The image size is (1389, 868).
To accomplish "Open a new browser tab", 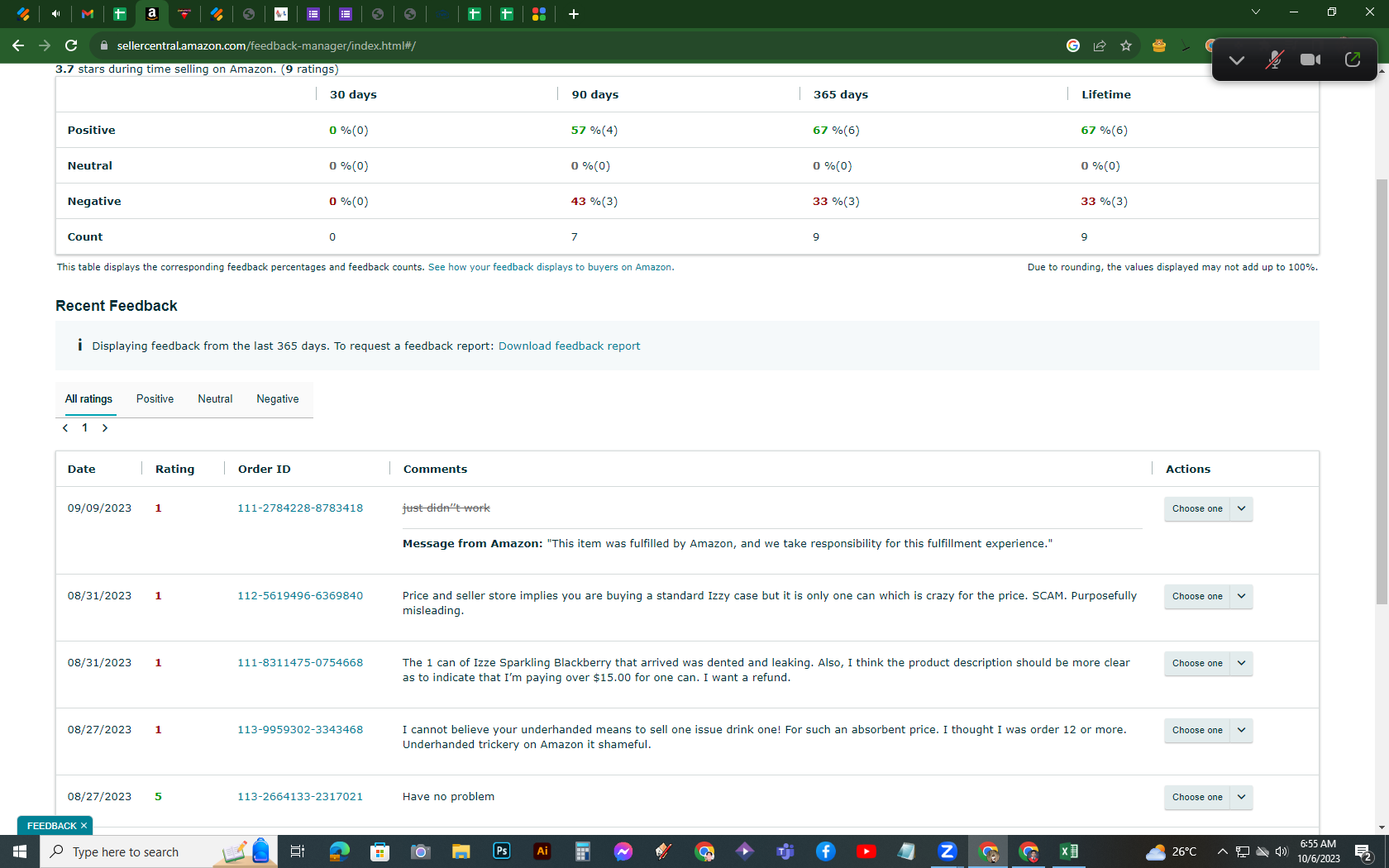I will (x=574, y=14).
